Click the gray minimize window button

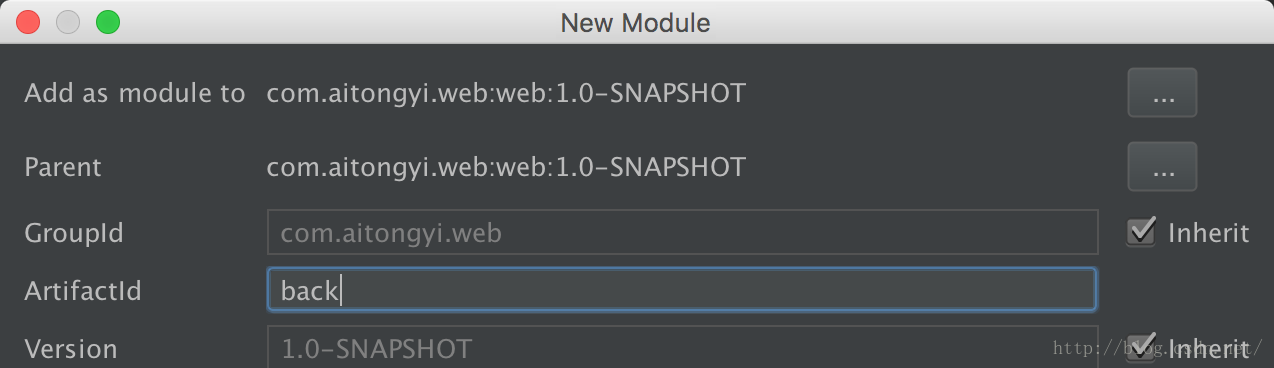click(67, 21)
